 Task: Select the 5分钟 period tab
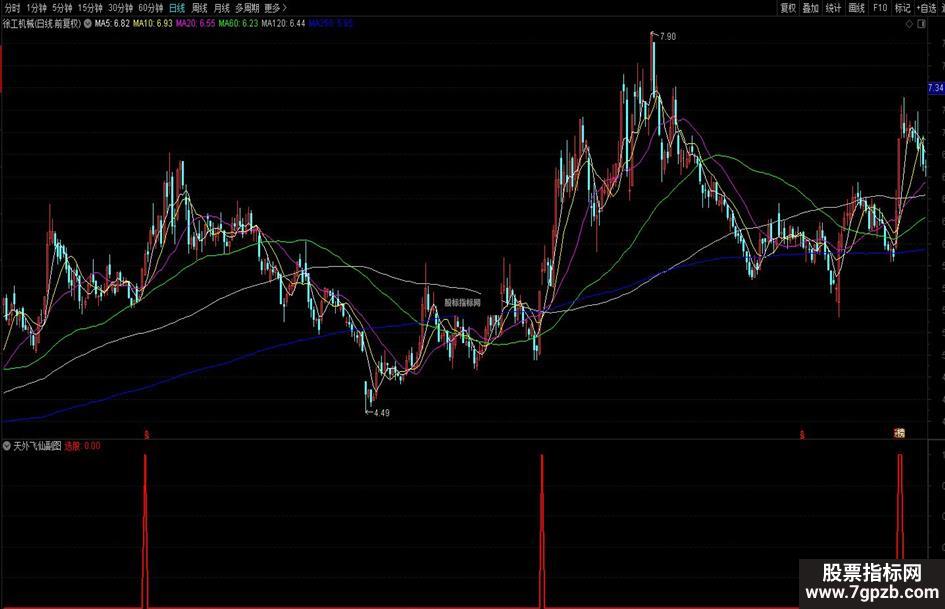62,8
